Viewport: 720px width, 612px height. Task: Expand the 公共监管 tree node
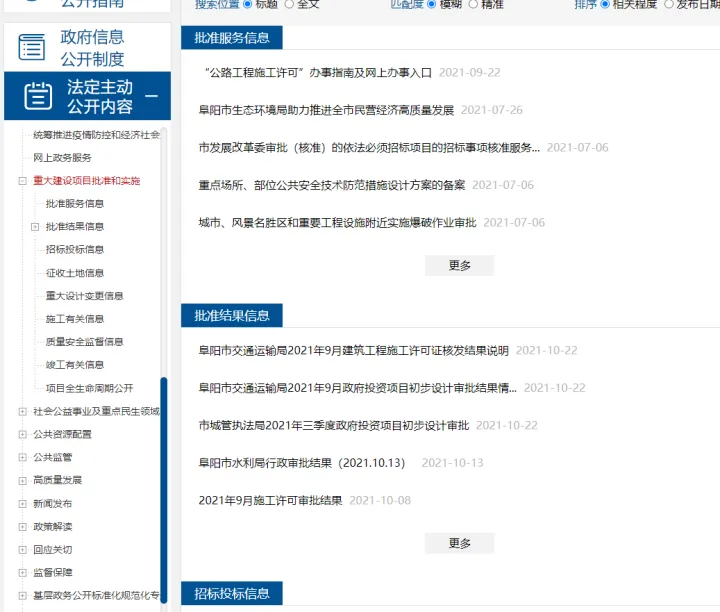tap(22, 457)
